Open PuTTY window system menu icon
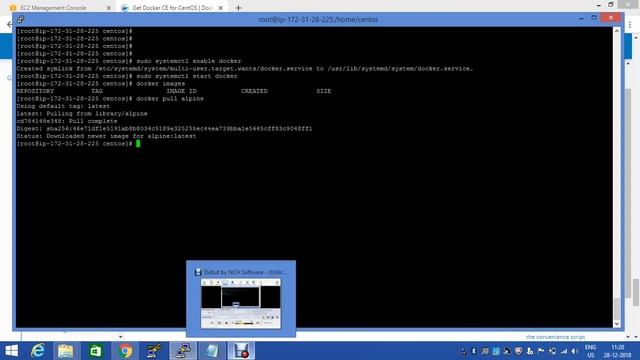640x360 pixels. coord(21,19)
